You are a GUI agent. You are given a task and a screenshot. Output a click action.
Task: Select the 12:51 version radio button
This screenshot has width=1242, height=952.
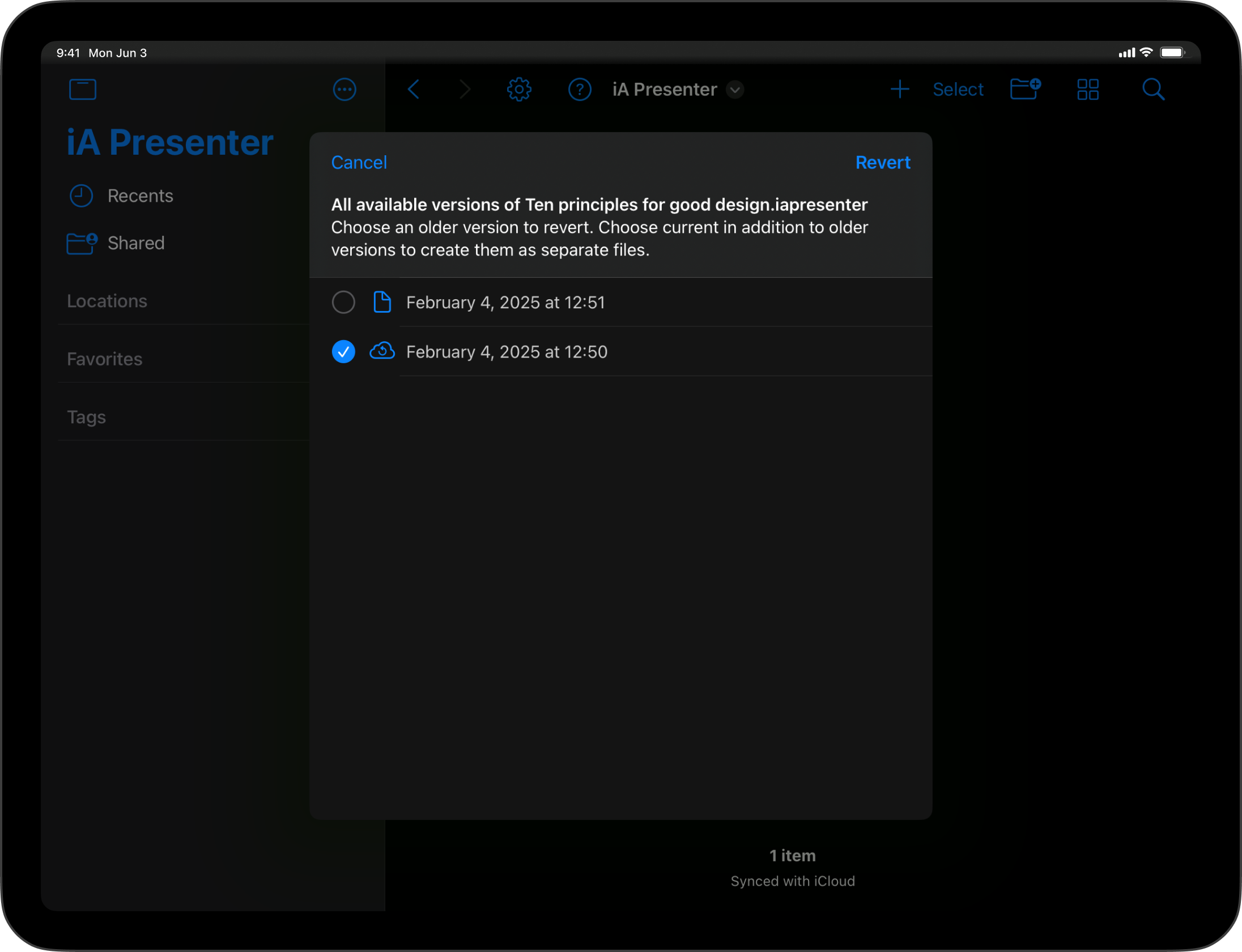point(343,302)
